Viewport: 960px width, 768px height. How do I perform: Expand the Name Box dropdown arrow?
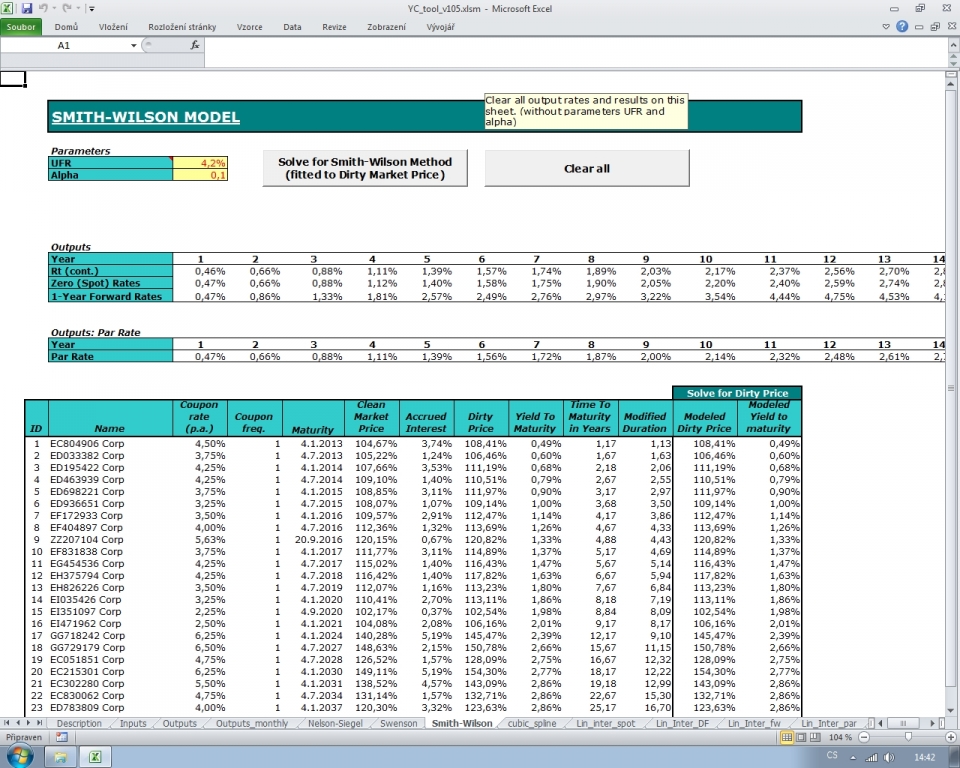[133, 45]
